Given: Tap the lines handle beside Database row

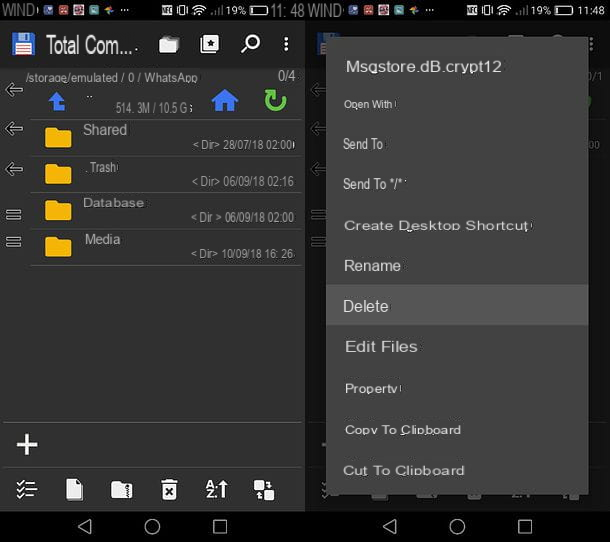Looking at the screenshot, I should [14, 214].
